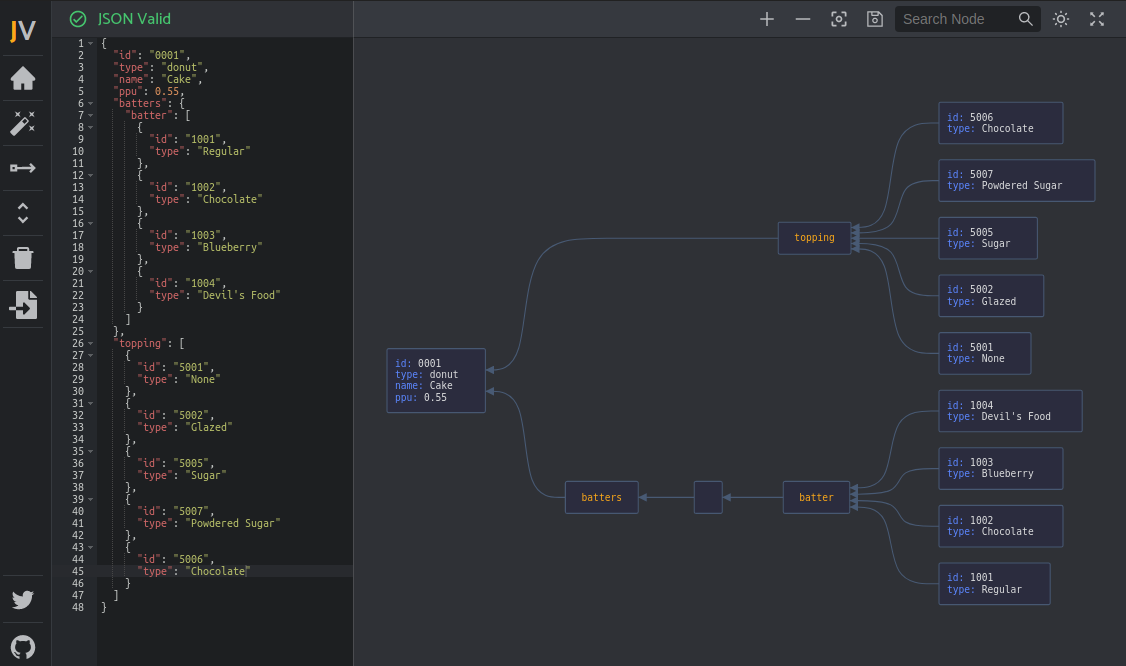1126x666 pixels.
Task: Click the trash icon to clear JSON
Action: [23, 258]
